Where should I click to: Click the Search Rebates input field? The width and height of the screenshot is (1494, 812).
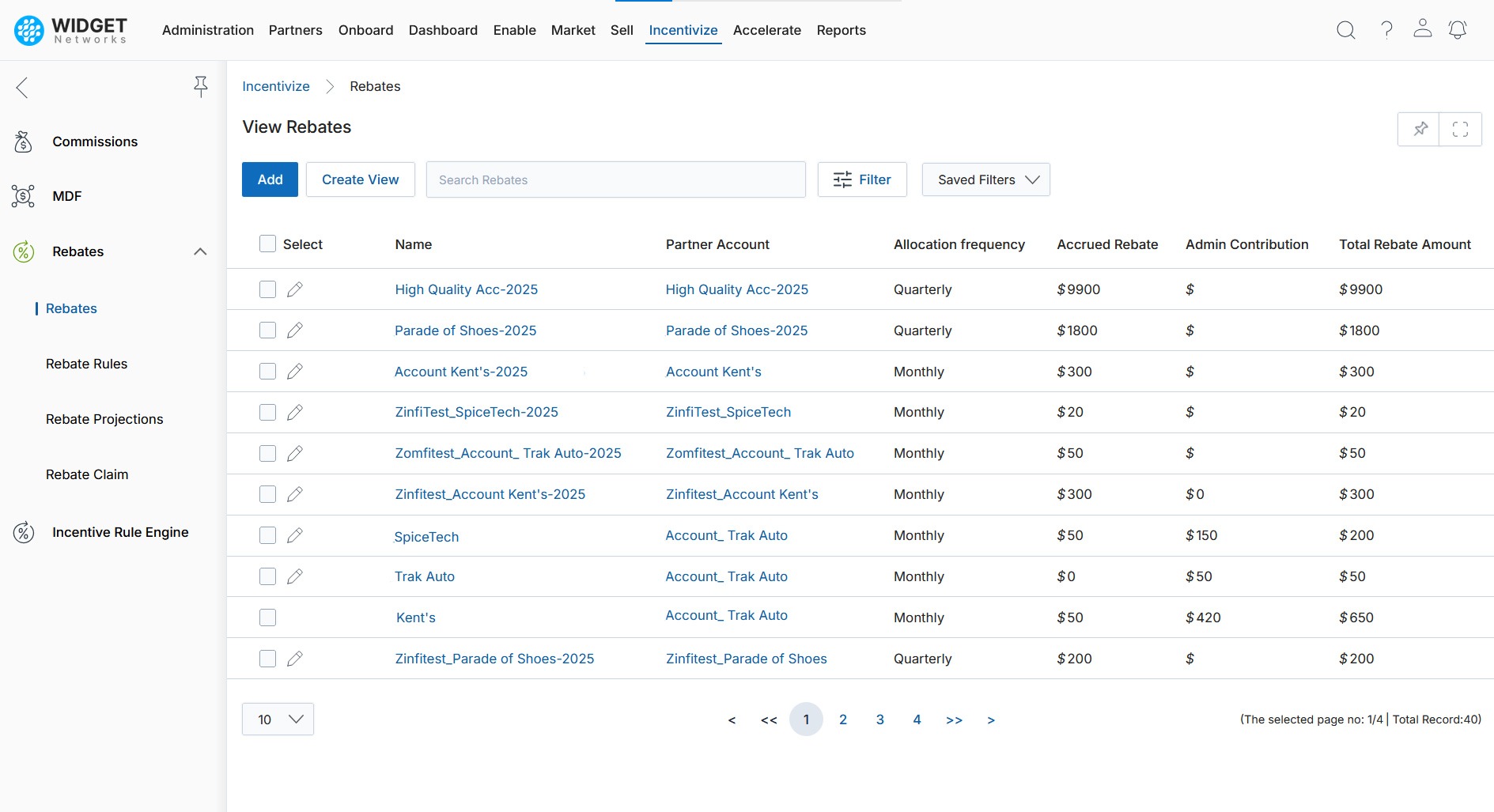pyautogui.click(x=615, y=179)
